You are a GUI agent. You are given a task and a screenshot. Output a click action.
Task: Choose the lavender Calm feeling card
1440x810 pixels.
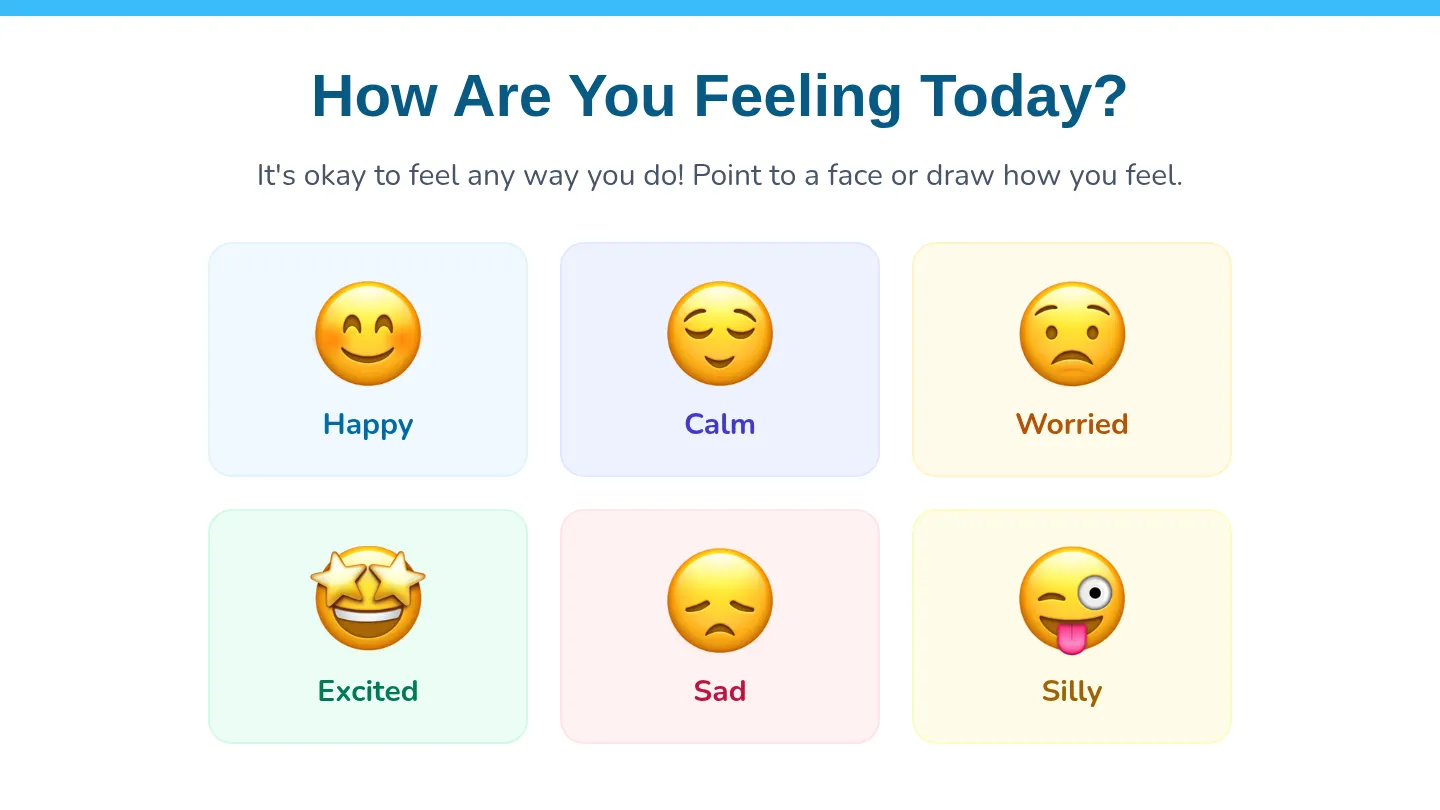(x=720, y=359)
